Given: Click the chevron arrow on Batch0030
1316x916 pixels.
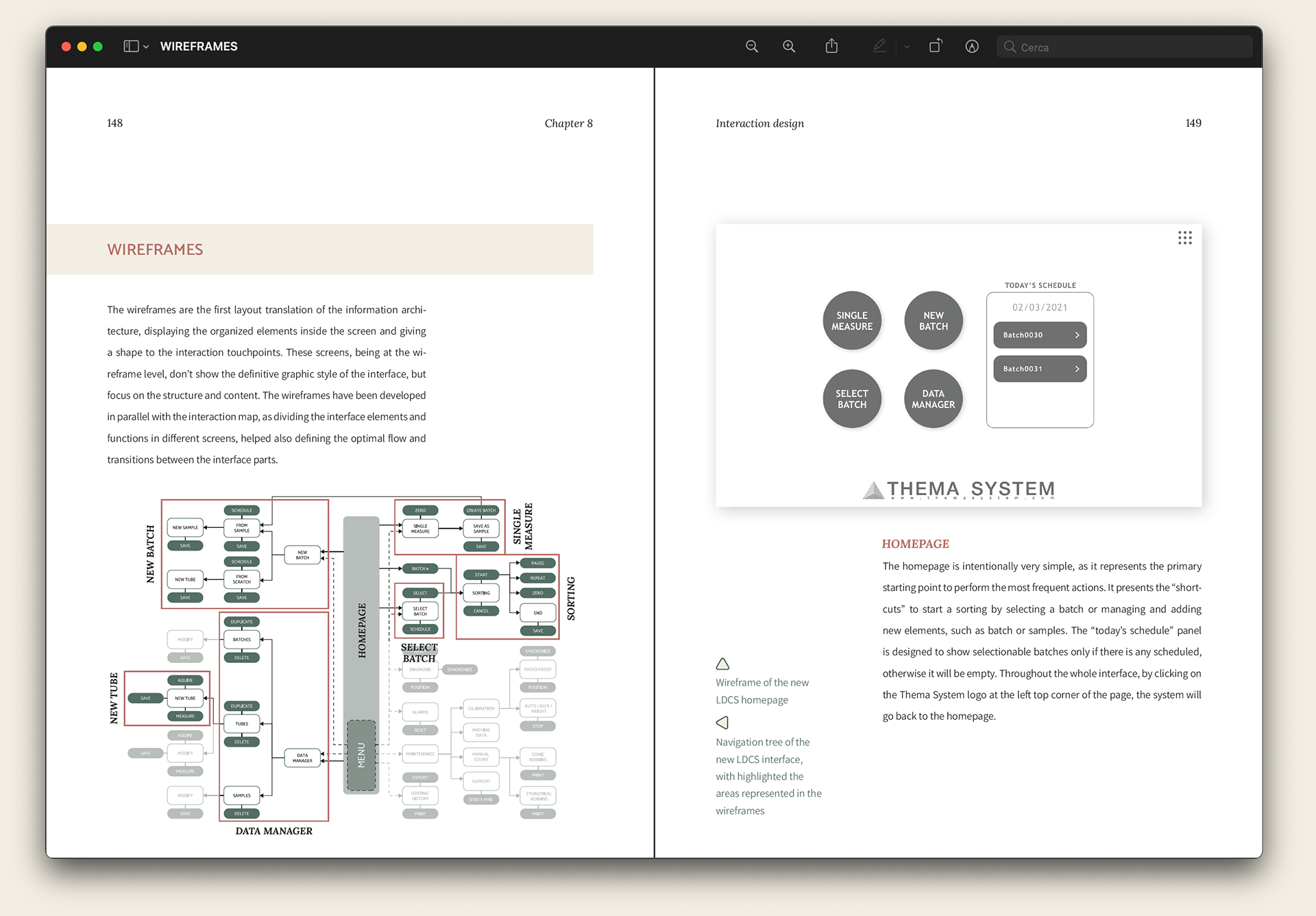Looking at the screenshot, I should tap(1077, 335).
